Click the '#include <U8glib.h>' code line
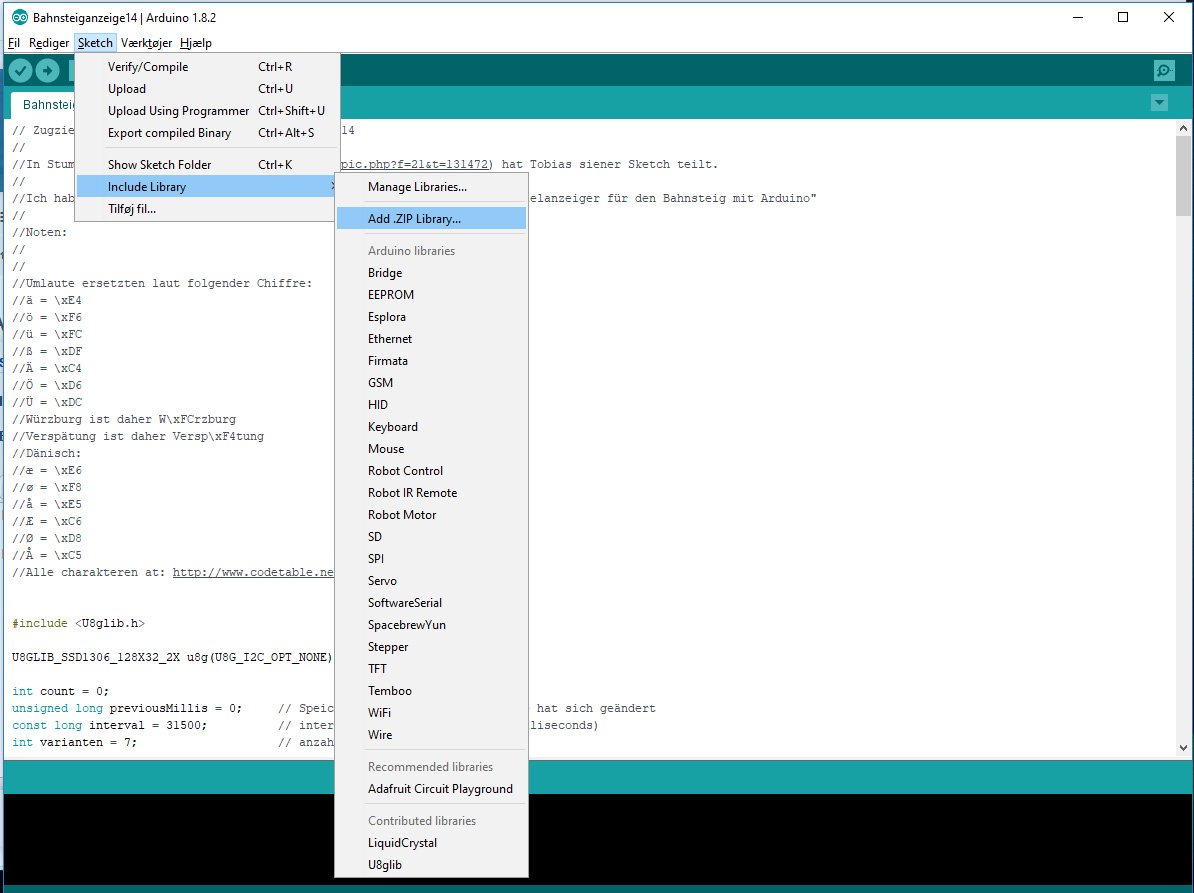The image size is (1194, 893). pyautogui.click(x=78, y=624)
